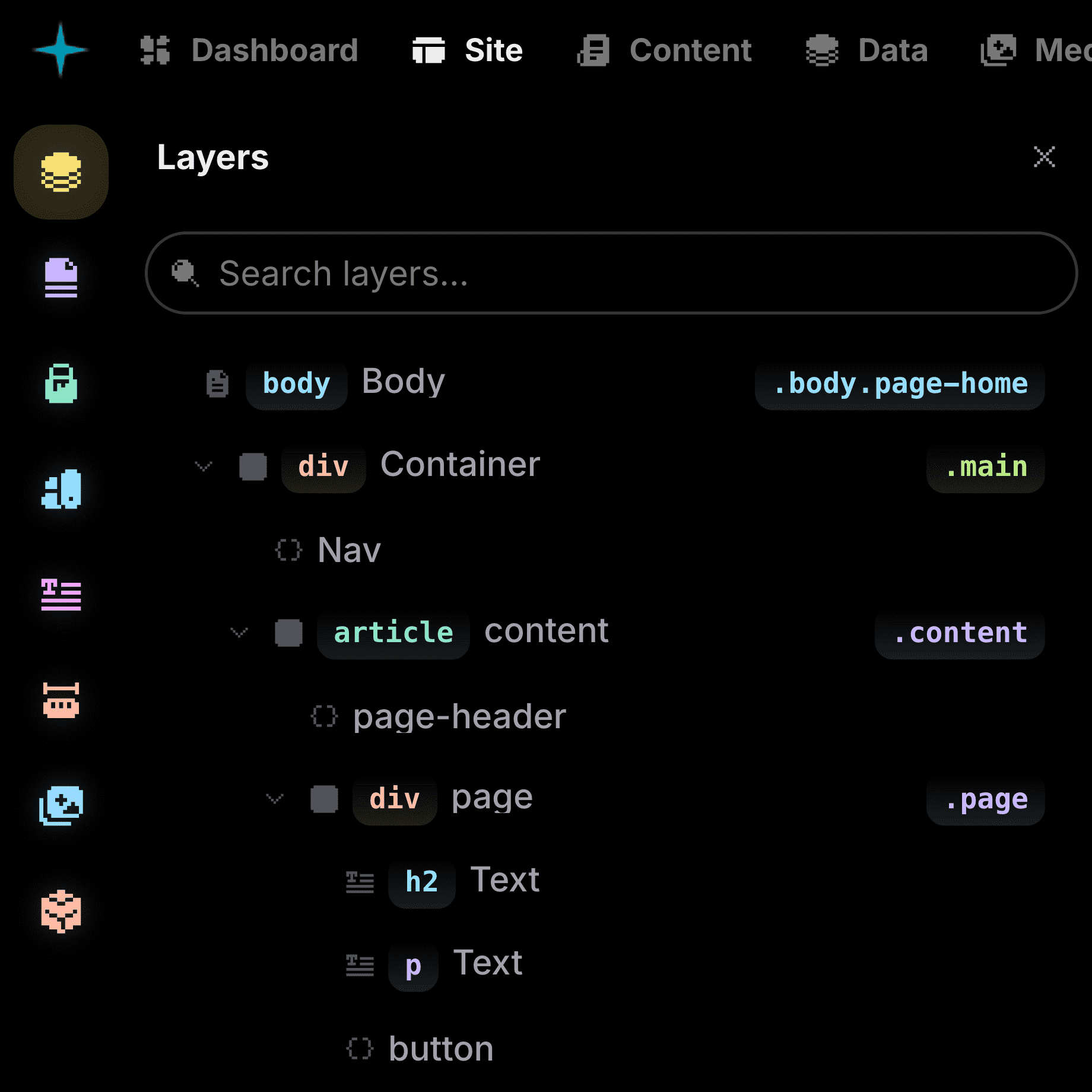Screen dimensions: 1092x1092
Task: Open the green bag store sidebar icon
Action: pyautogui.click(x=61, y=383)
